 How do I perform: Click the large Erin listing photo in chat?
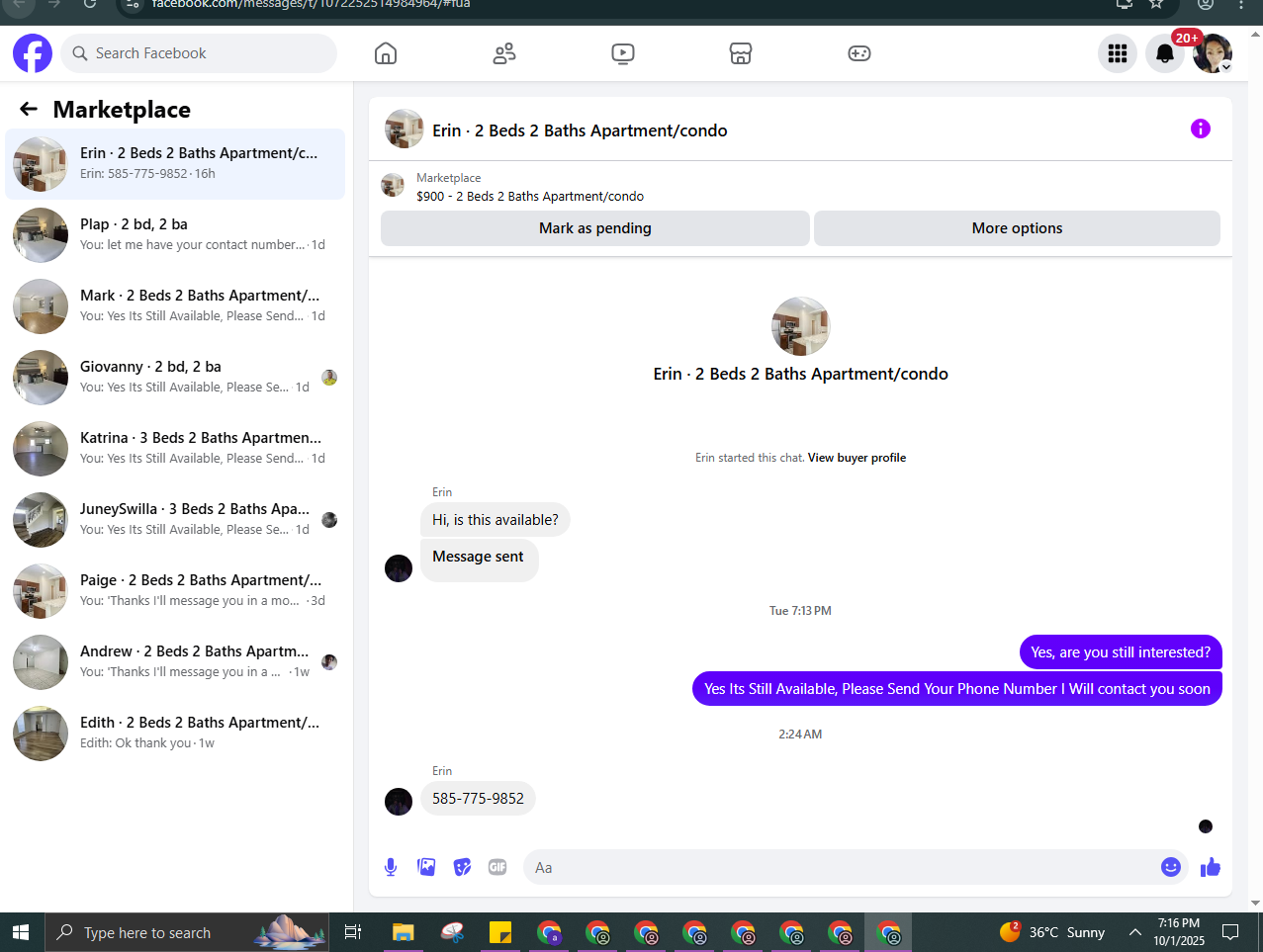800,326
